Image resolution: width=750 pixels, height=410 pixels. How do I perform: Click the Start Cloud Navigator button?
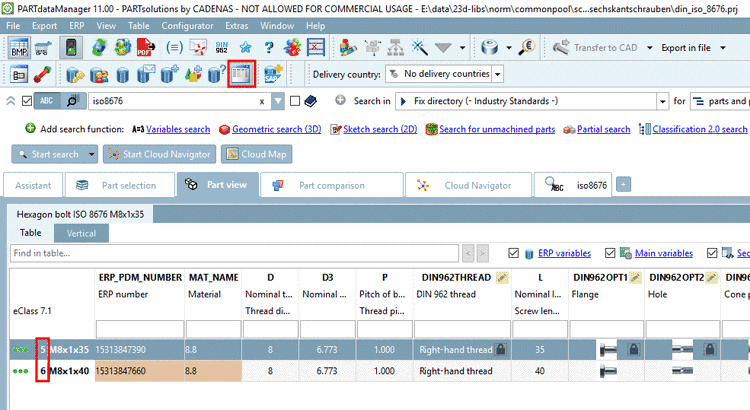pos(159,155)
